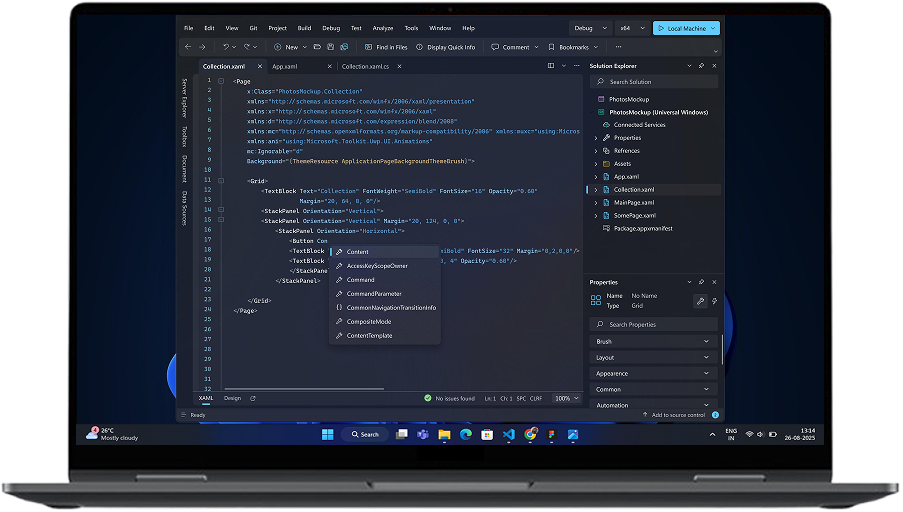The width and height of the screenshot is (903, 512).
Task: Click the Redo arrow icon
Action: pos(247,47)
